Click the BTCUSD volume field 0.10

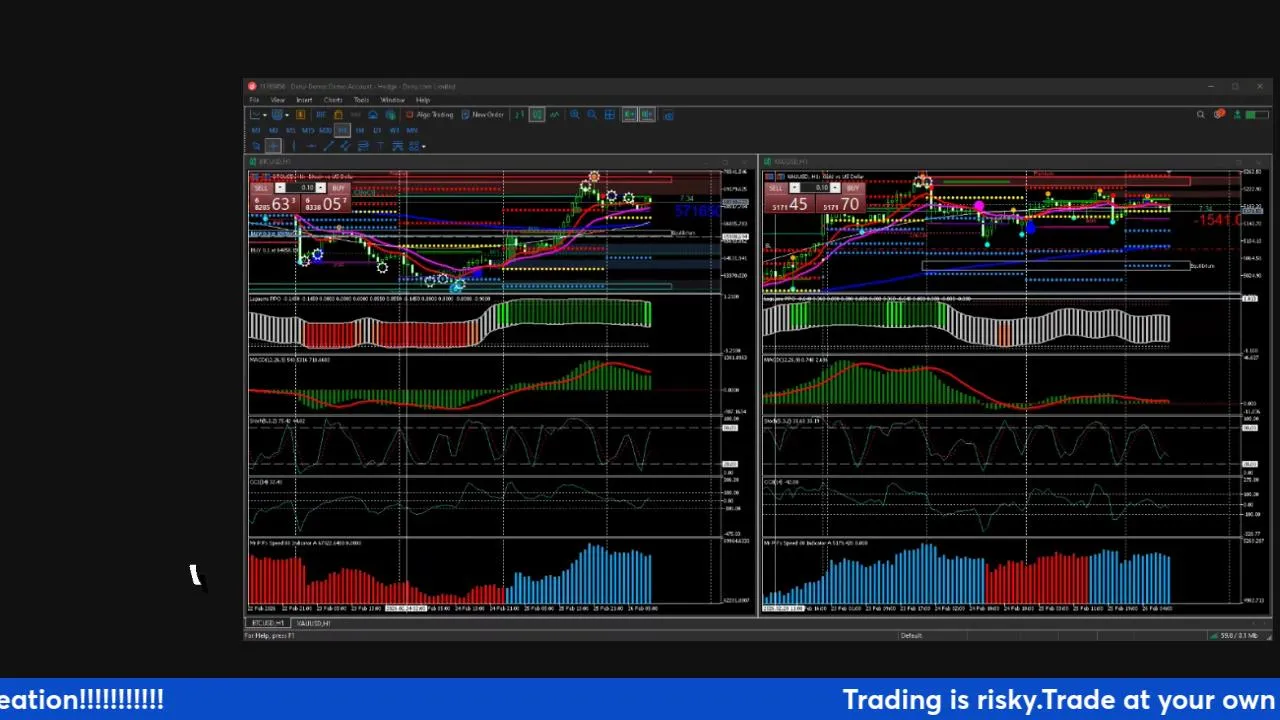click(x=301, y=188)
